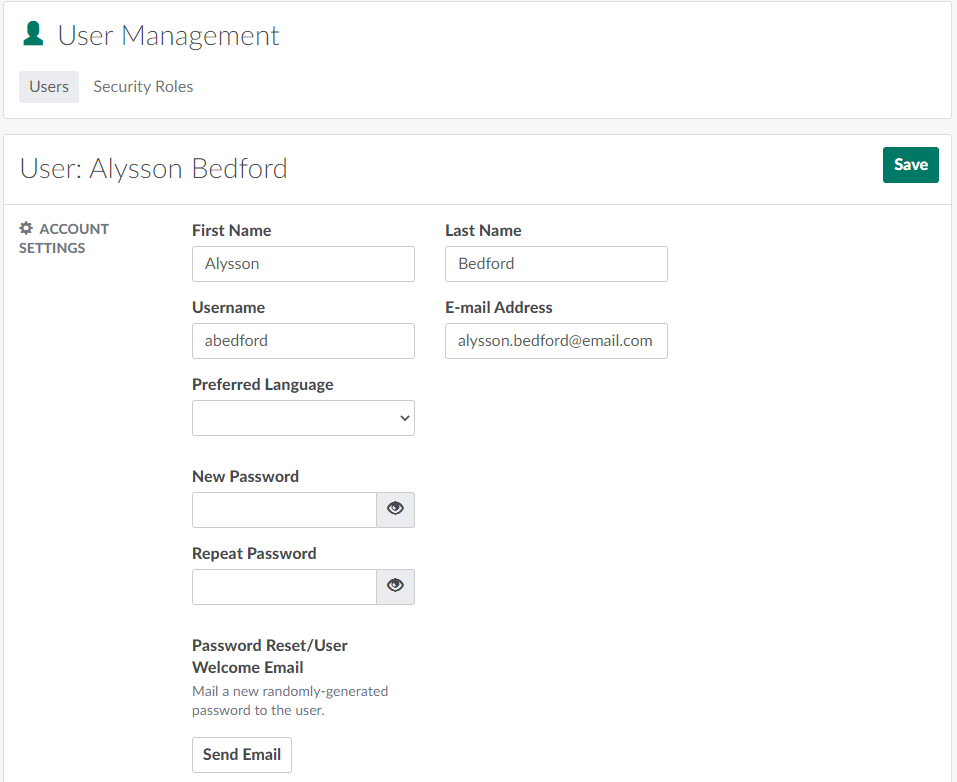Click the User Management page title
Screen dimensions: 957x782
(x=168, y=36)
